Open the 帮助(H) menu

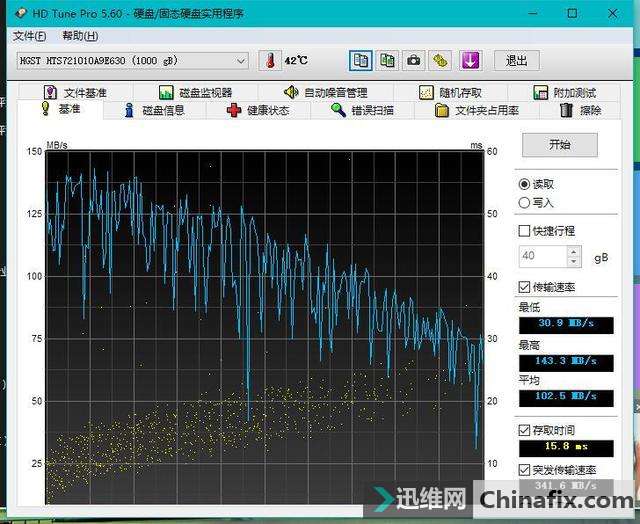(x=80, y=36)
